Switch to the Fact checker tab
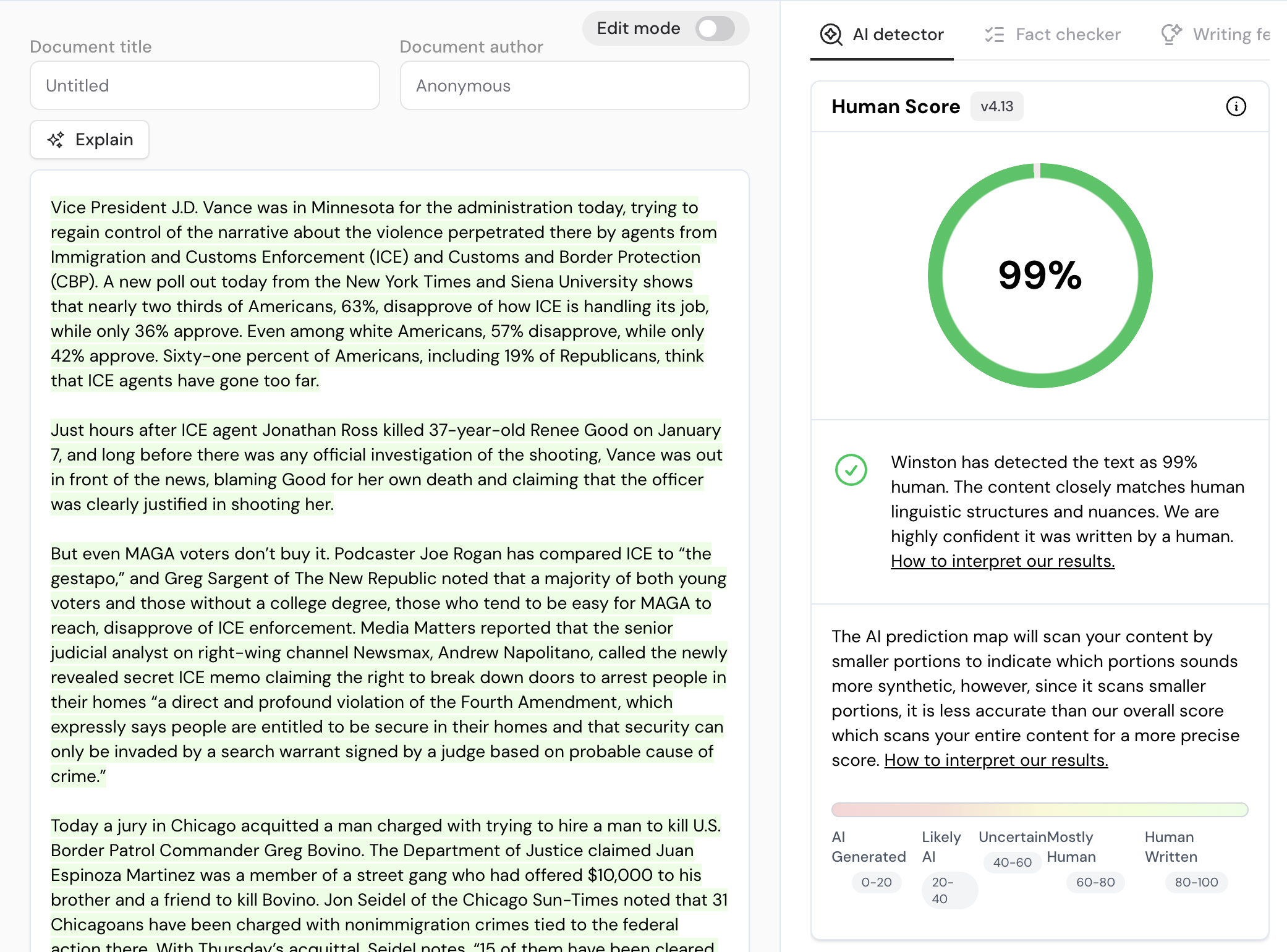This screenshot has width=1287, height=952. (1068, 35)
